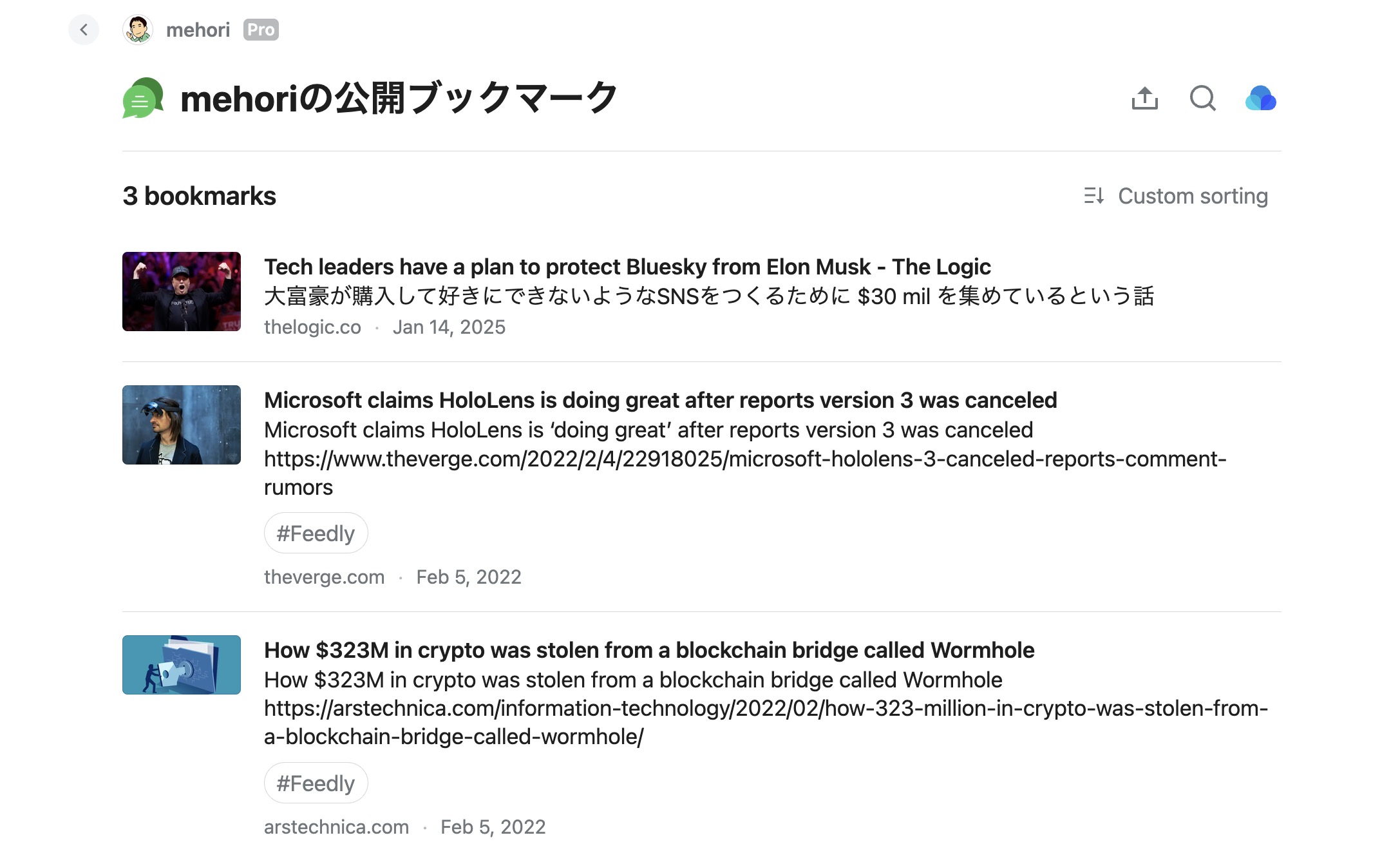
Task: Click the thelogic.co source domain
Action: (312, 327)
